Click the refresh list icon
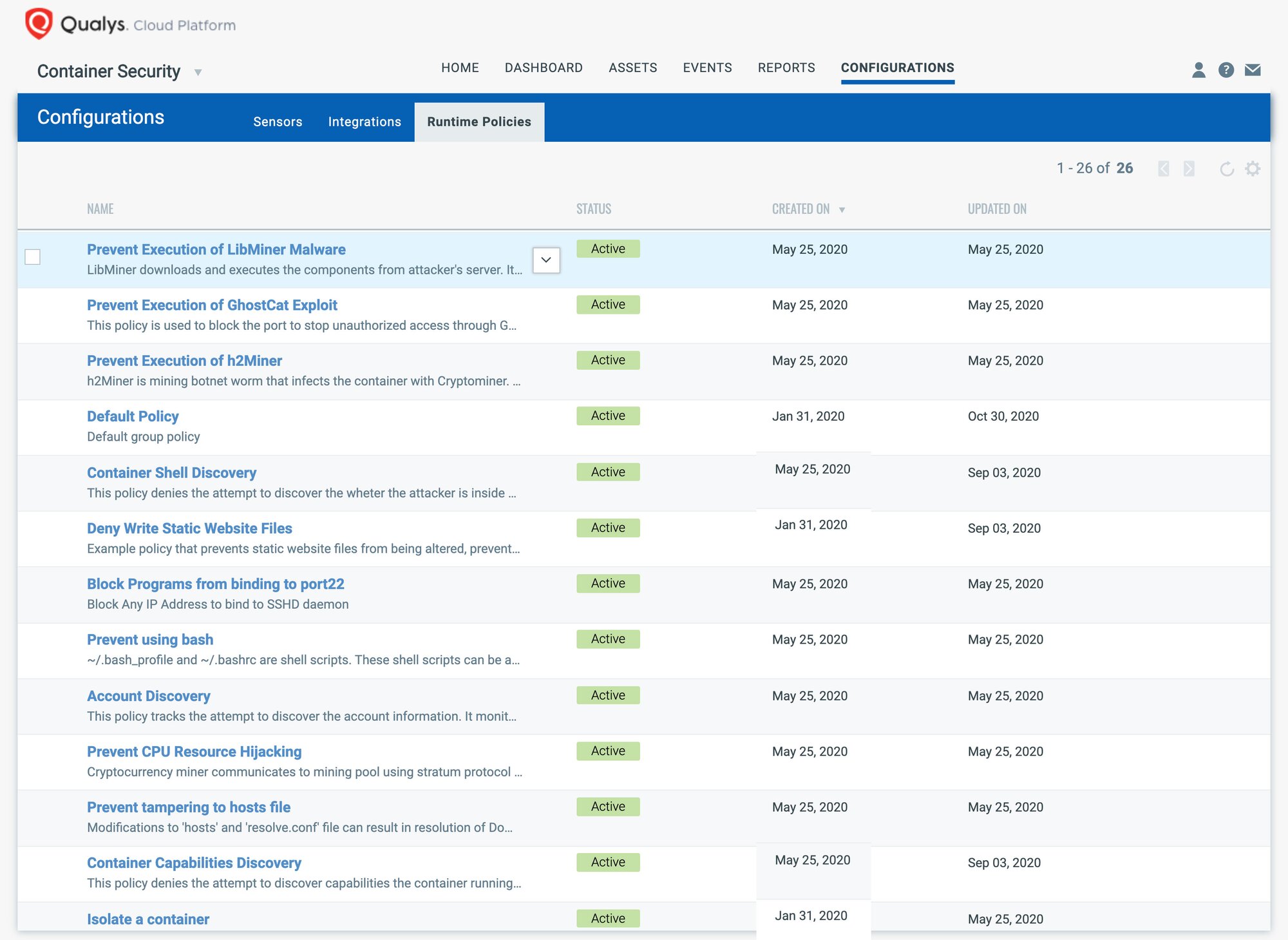1288x940 pixels. 1226,169
